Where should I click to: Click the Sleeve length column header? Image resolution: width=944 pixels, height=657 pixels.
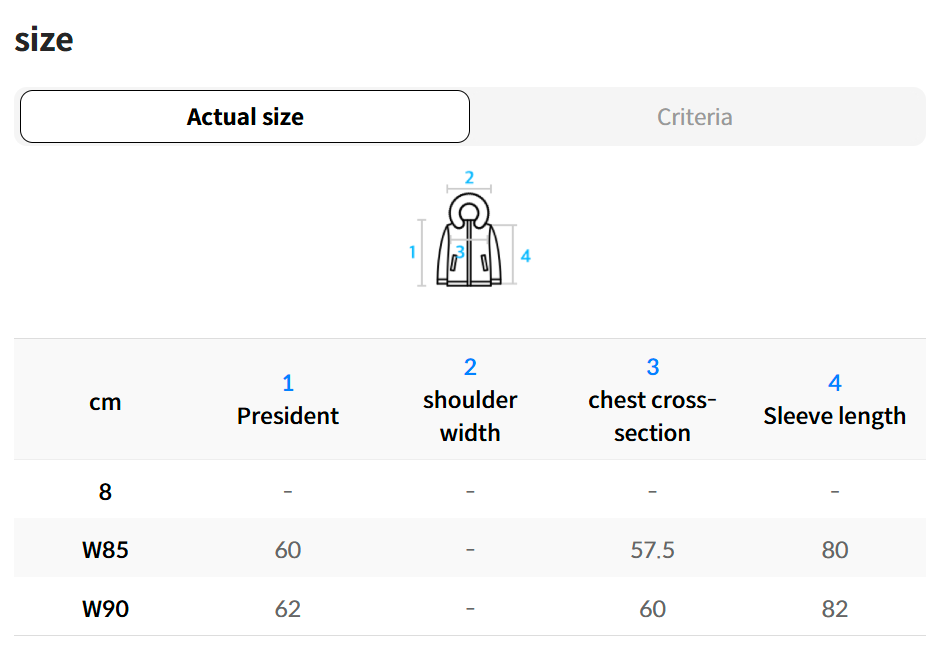click(x=835, y=416)
